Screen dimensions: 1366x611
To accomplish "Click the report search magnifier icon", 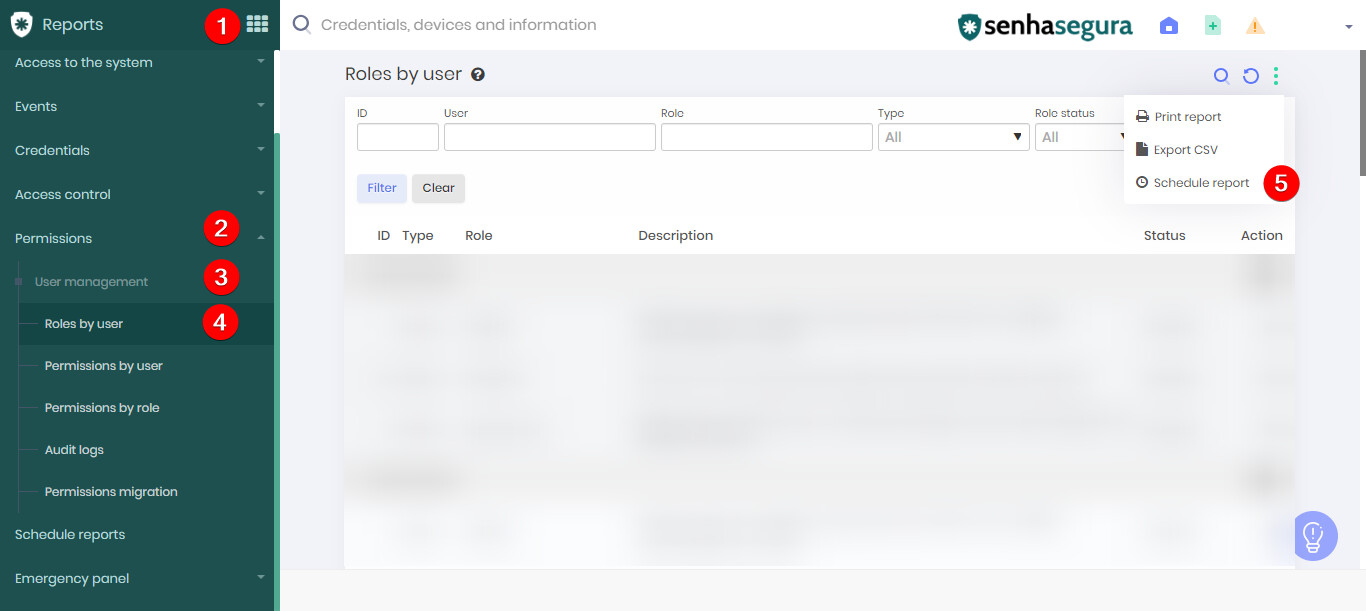I will point(1221,75).
